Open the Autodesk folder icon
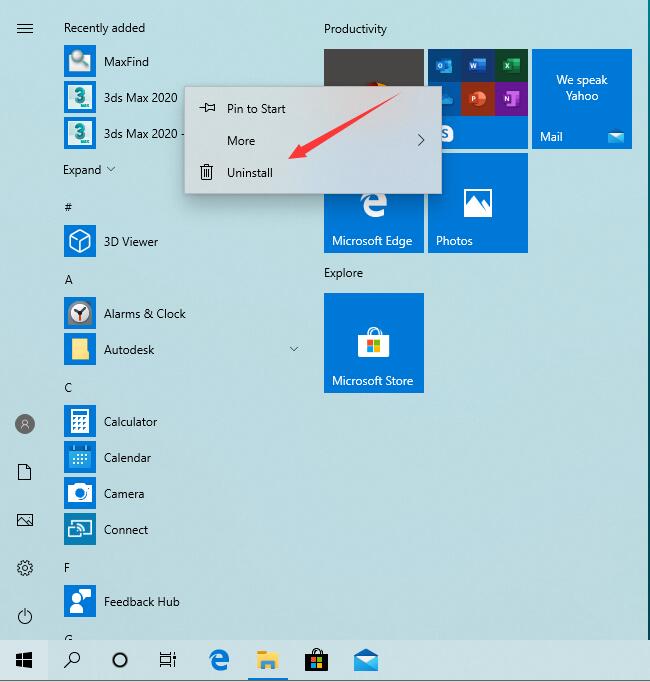This screenshot has width=650, height=682. pos(80,349)
